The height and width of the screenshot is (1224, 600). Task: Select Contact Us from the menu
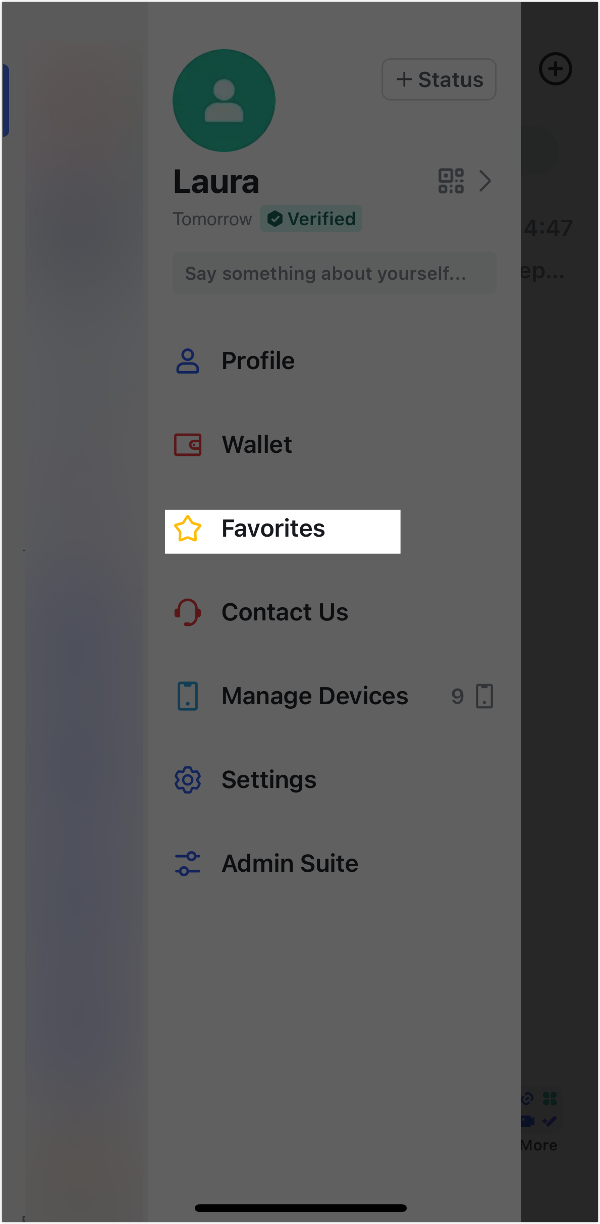coord(284,611)
